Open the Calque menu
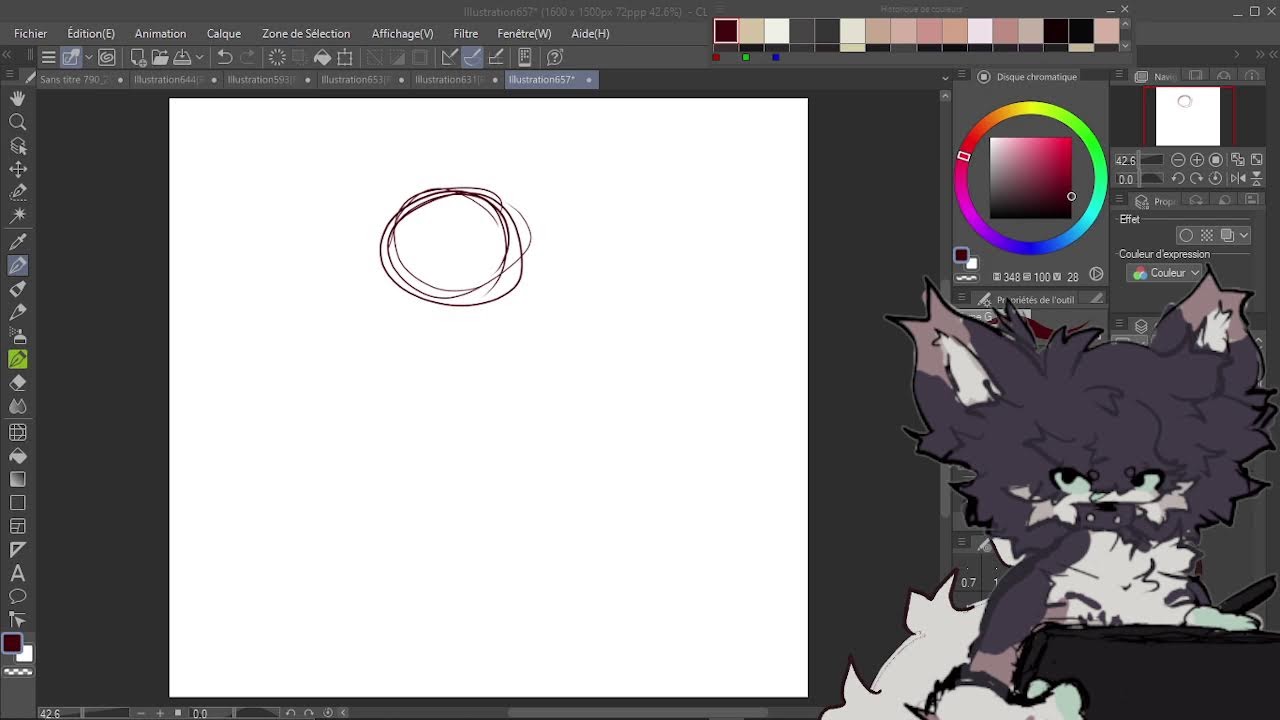The image size is (1280, 720). click(x=224, y=33)
